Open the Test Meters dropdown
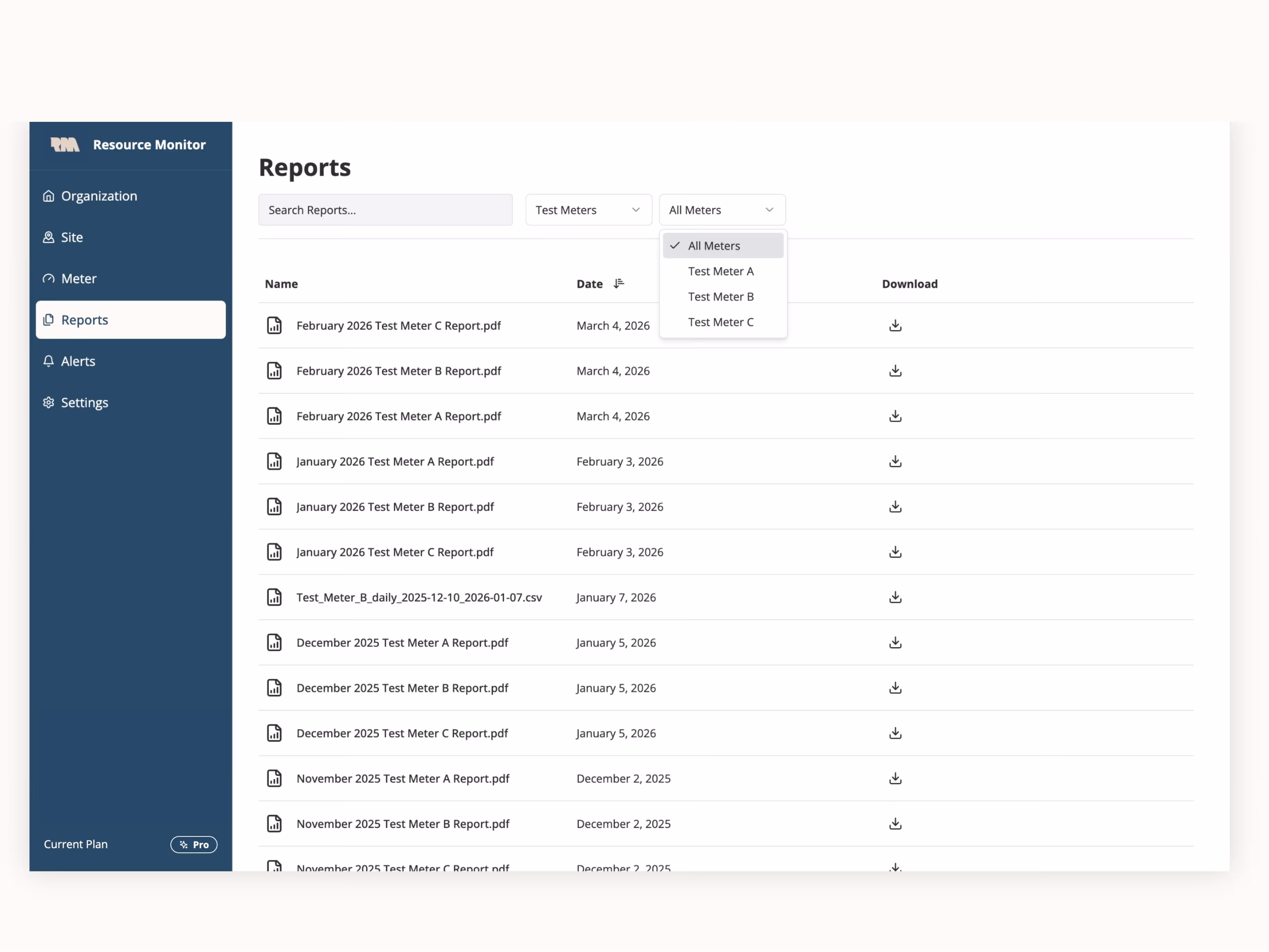 pyautogui.click(x=588, y=209)
